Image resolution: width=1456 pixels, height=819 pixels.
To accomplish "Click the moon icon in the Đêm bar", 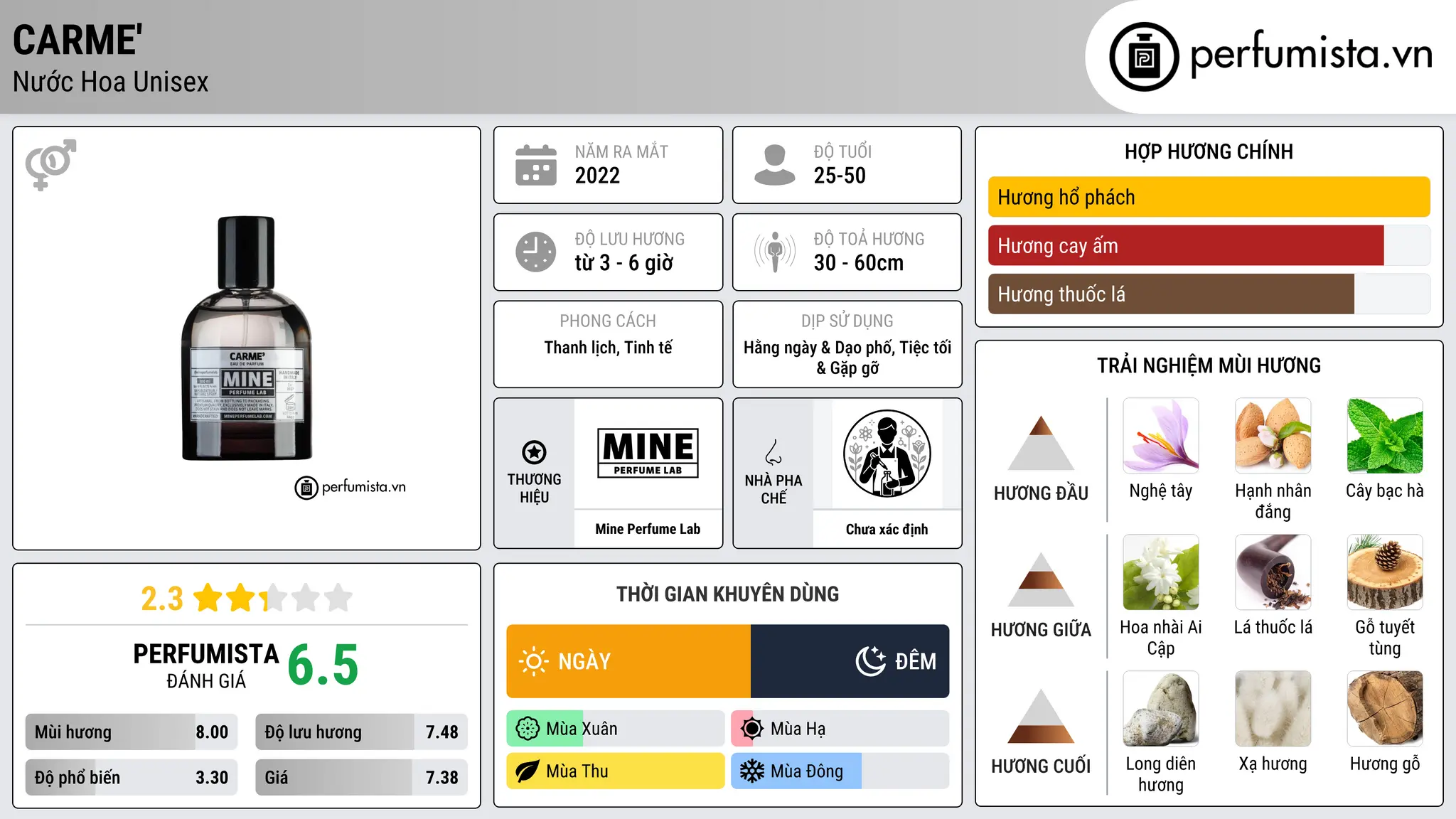I will [x=871, y=661].
